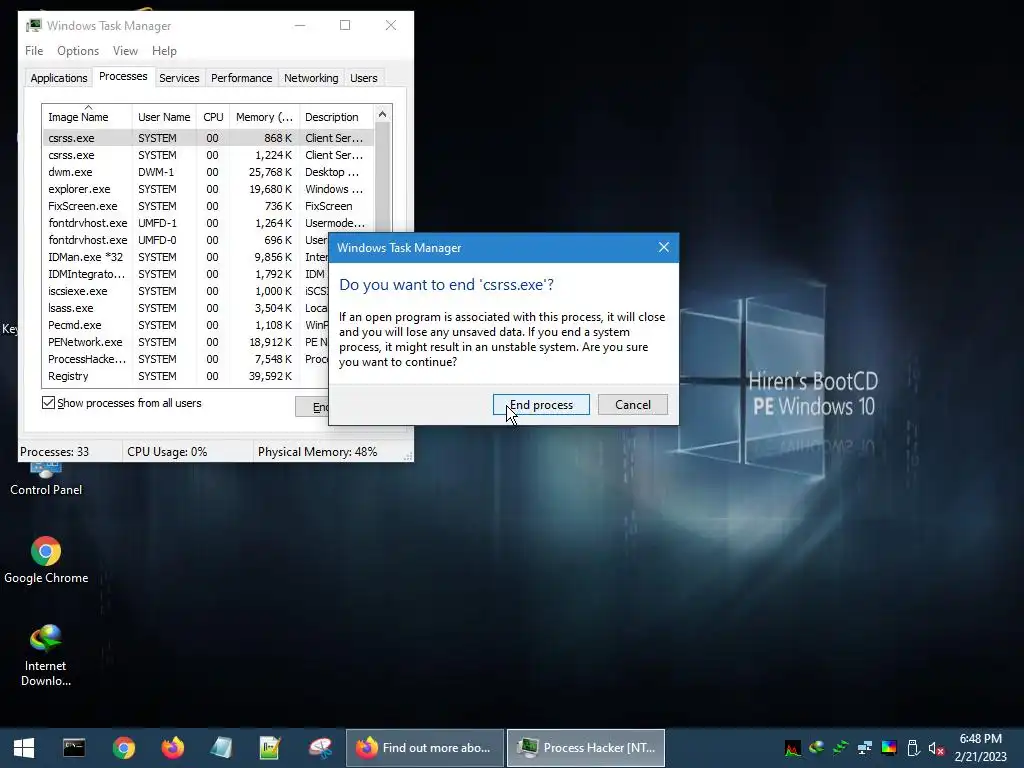
Task: Open the View menu in Task Manager
Action: 125,51
